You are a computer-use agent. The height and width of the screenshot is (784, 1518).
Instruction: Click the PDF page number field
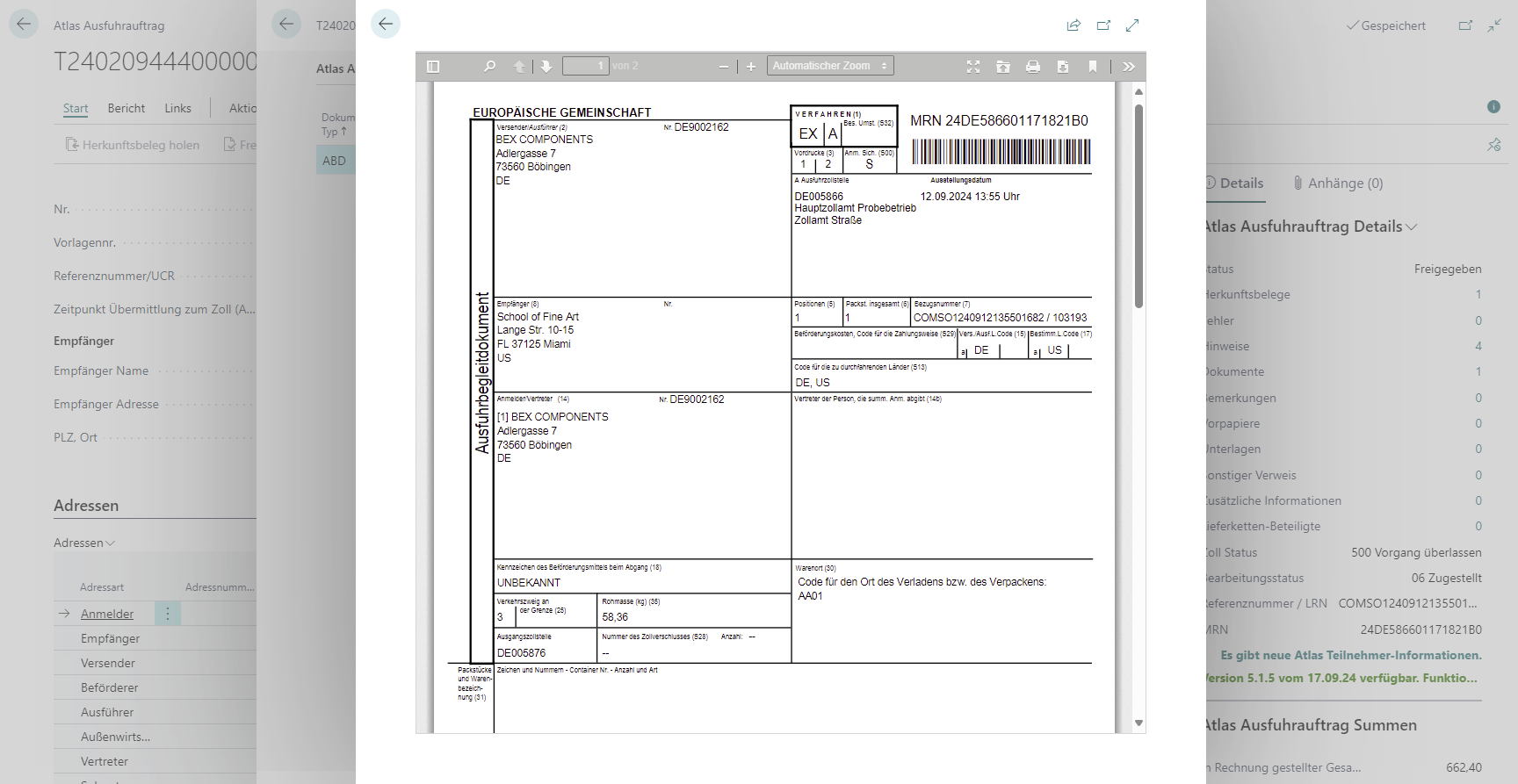585,66
